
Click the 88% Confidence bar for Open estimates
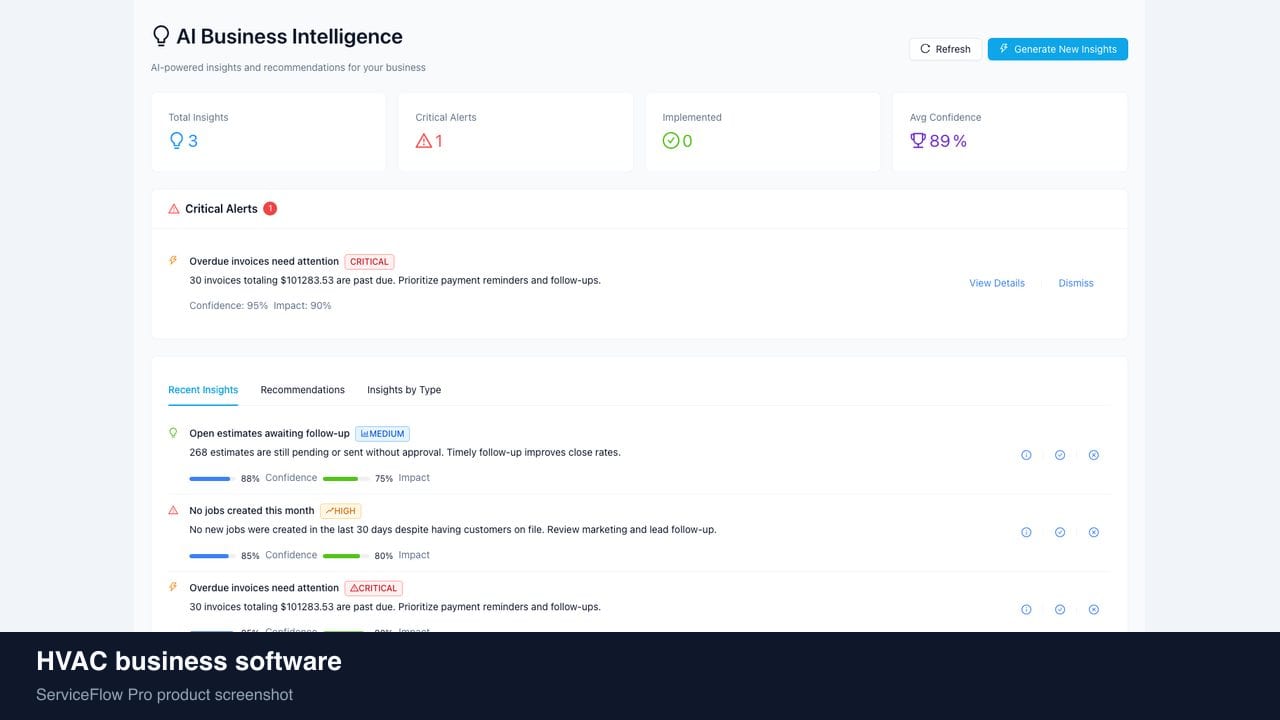click(210, 478)
